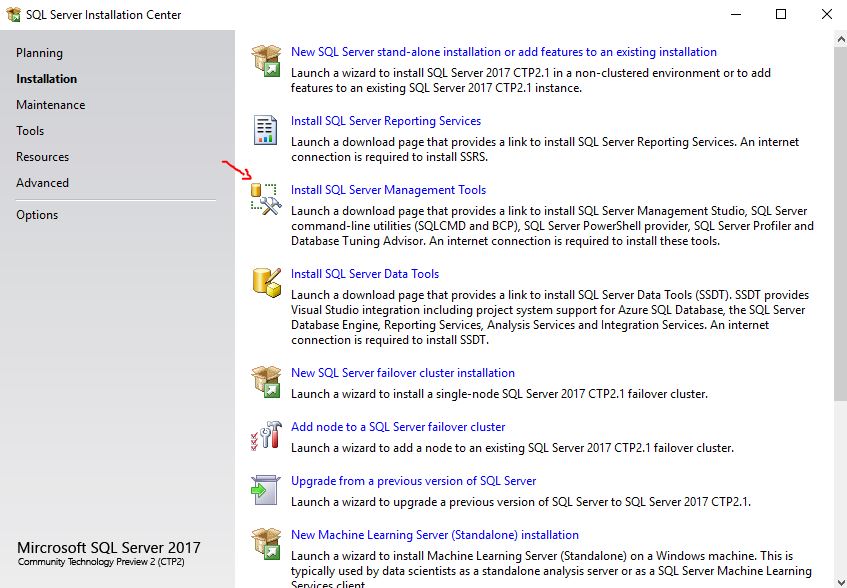Click Upgrade from a previous version link
The height and width of the screenshot is (588, 847).
click(414, 481)
